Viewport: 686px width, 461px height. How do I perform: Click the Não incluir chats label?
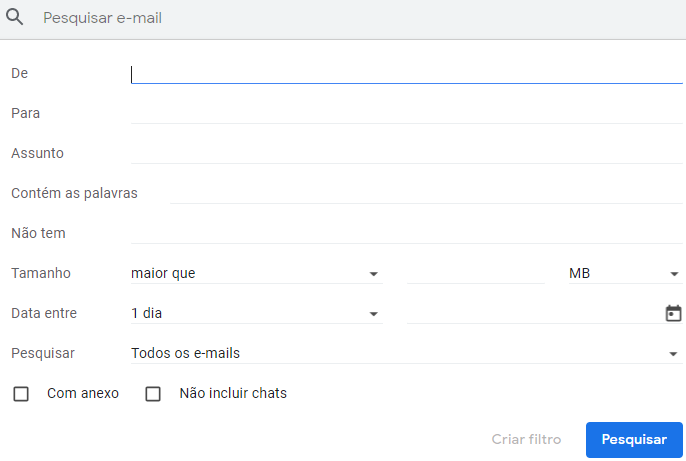tap(233, 394)
